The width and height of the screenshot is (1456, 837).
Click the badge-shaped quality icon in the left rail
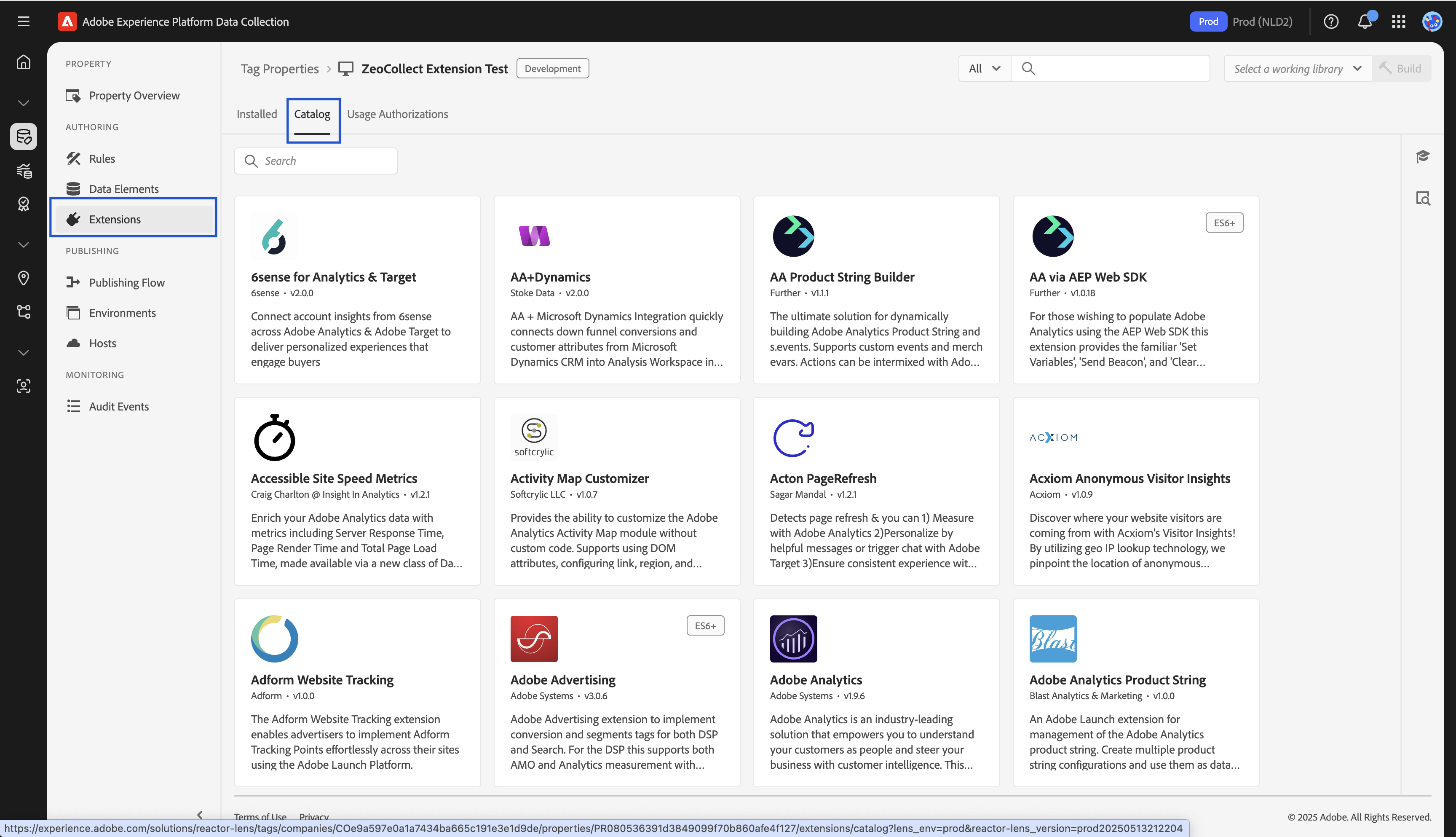23,204
